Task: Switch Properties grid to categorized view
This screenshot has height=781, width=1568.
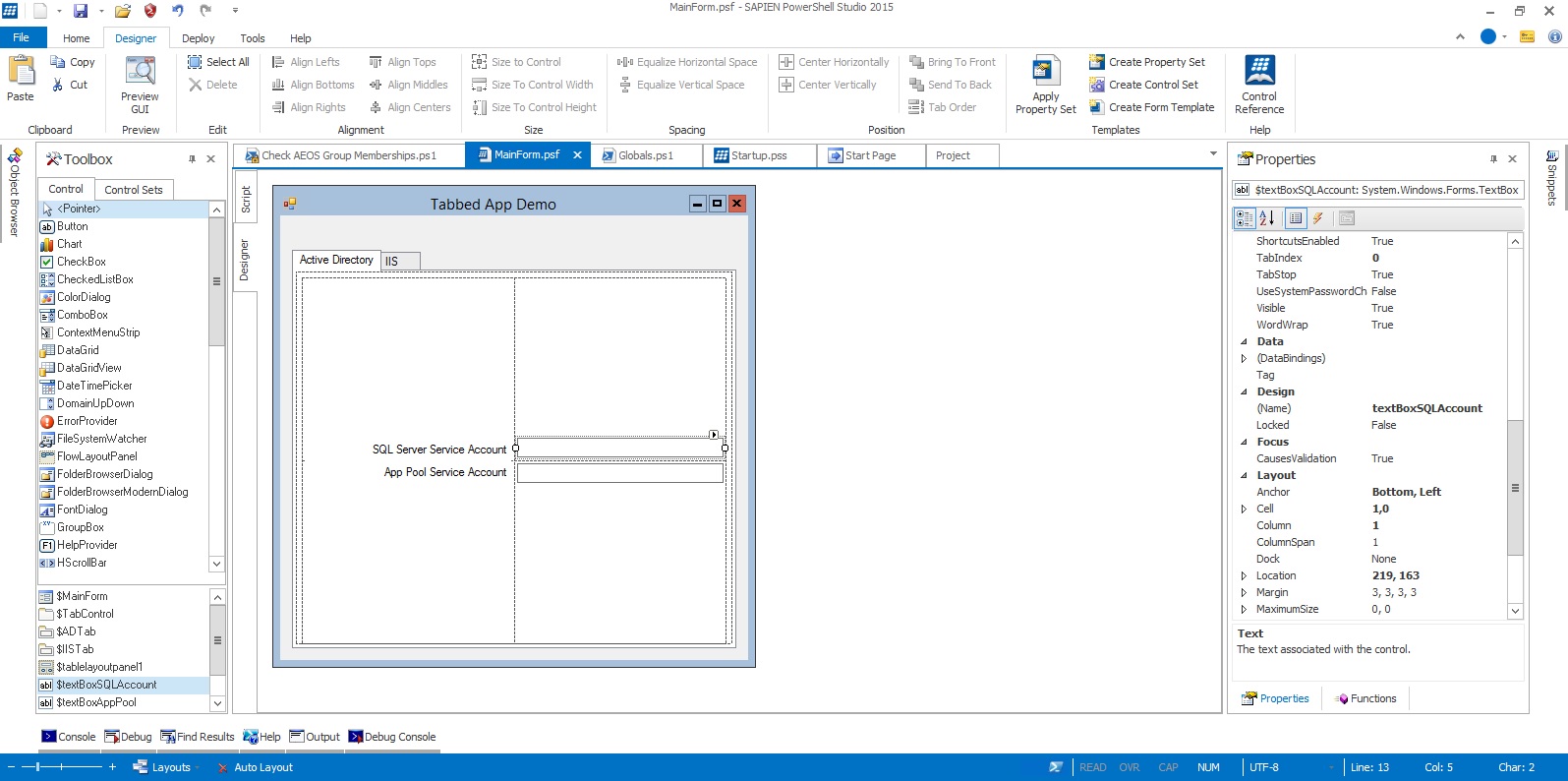Action: click(x=1244, y=218)
